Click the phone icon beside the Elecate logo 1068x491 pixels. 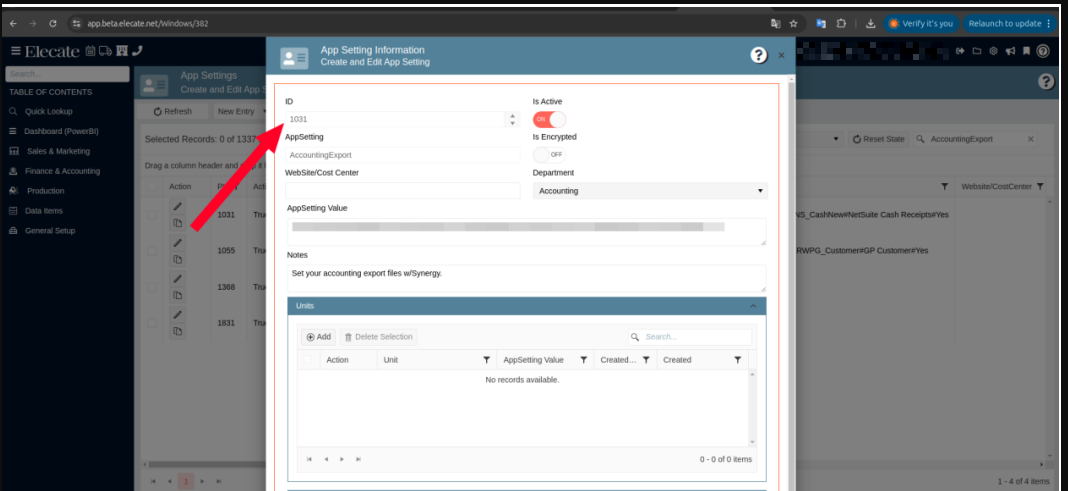pyautogui.click(x=137, y=51)
